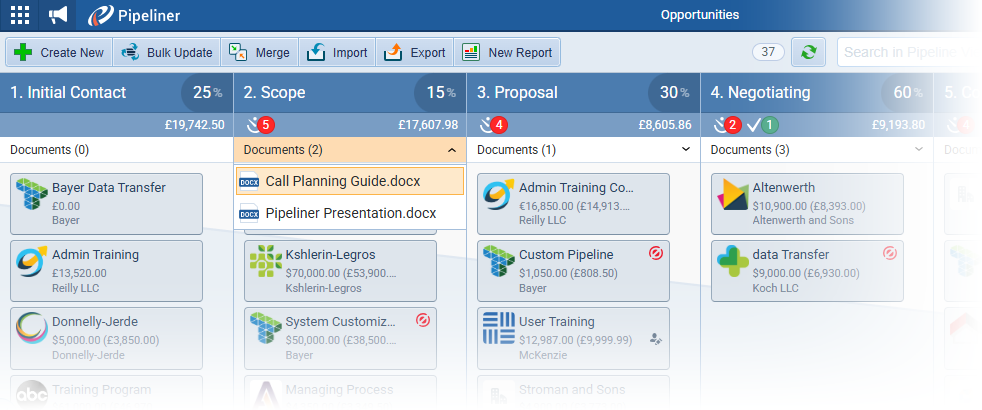The width and height of the screenshot is (982, 410).
Task: Click the Kshlerin-Legros green logo
Action: pos(266,262)
